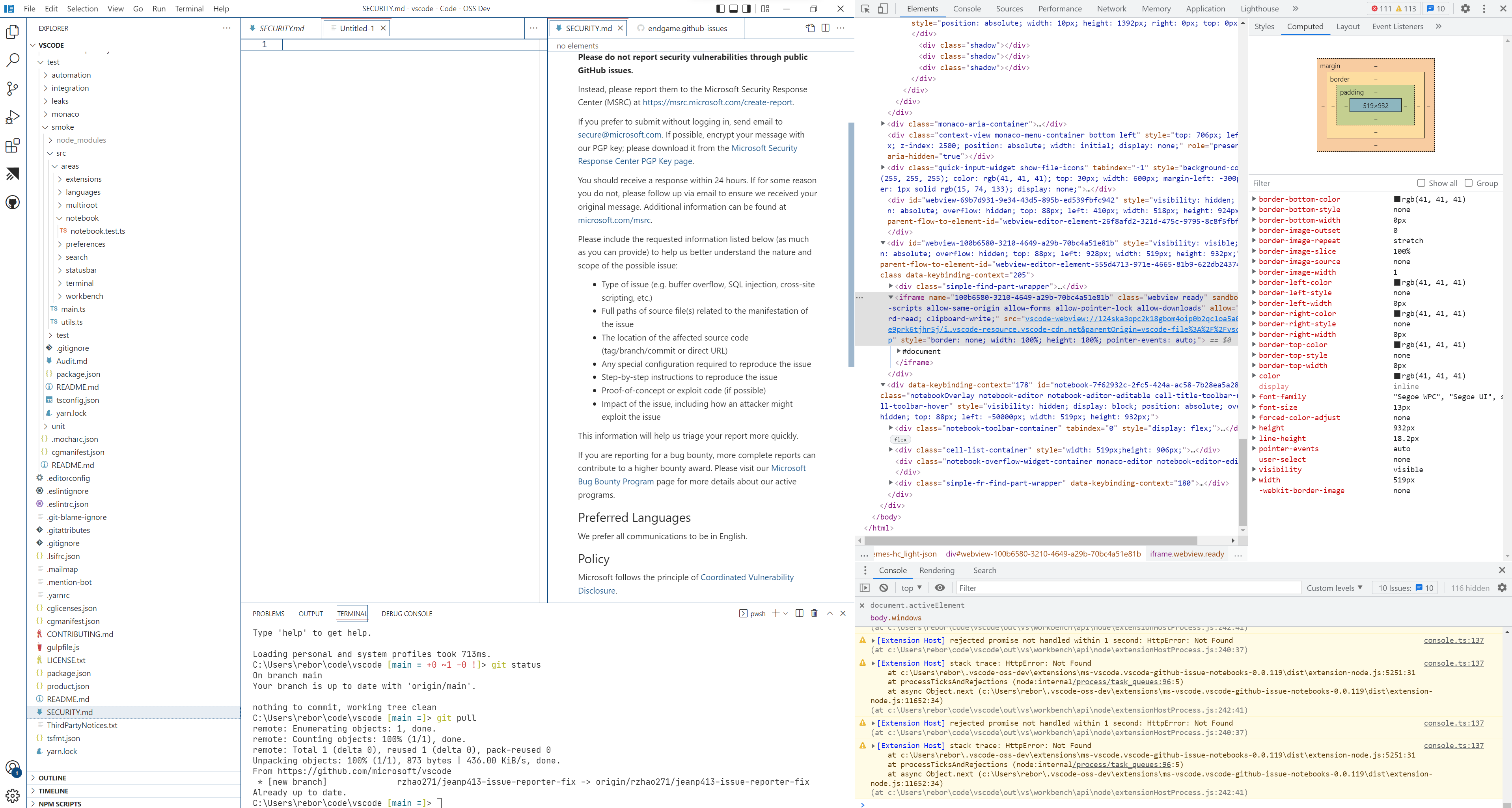Viewport: 1512px width, 808px height.
Task: Open the Manage gear in activity bar
Action: click(x=12, y=796)
